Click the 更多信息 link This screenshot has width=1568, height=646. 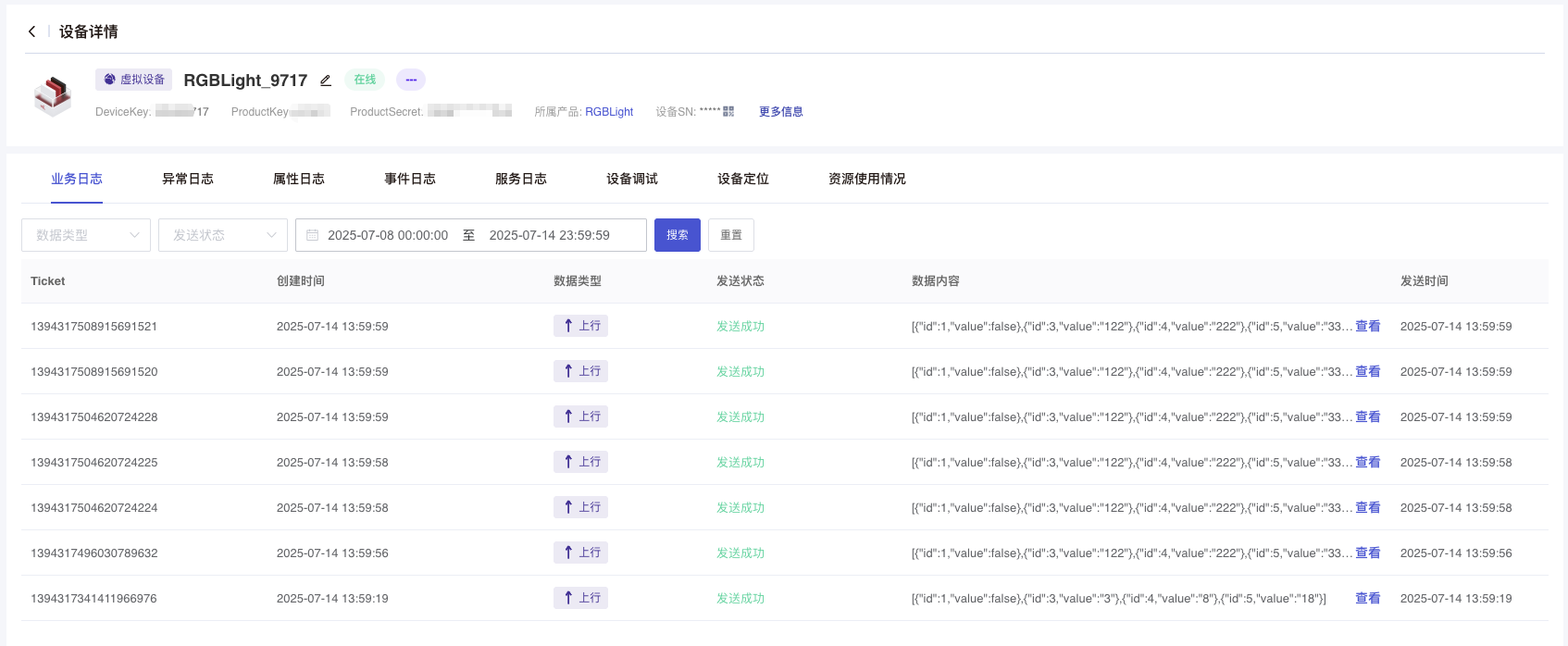pos(781,112)
